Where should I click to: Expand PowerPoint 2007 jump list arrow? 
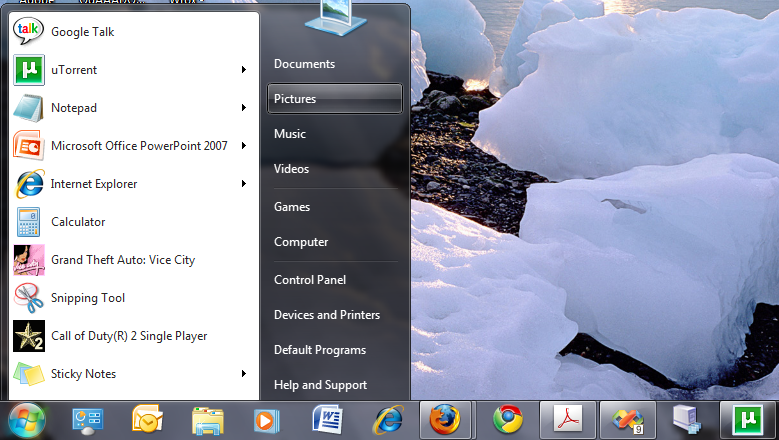coord(243,146)
